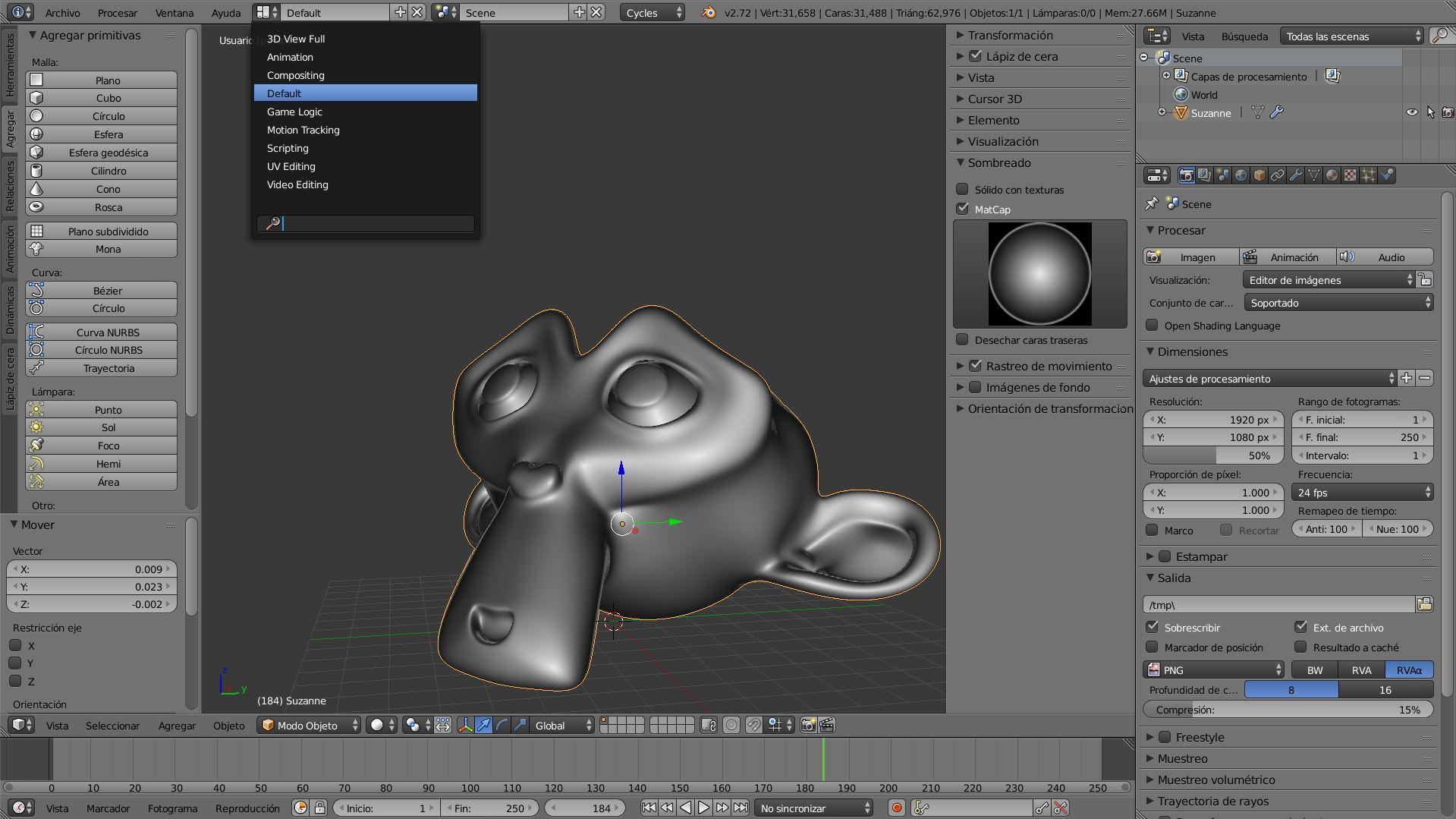Toggle Suzanne visibility eye in outliner
This screenshot has height=819, width=1456.
coord(1411,112)
